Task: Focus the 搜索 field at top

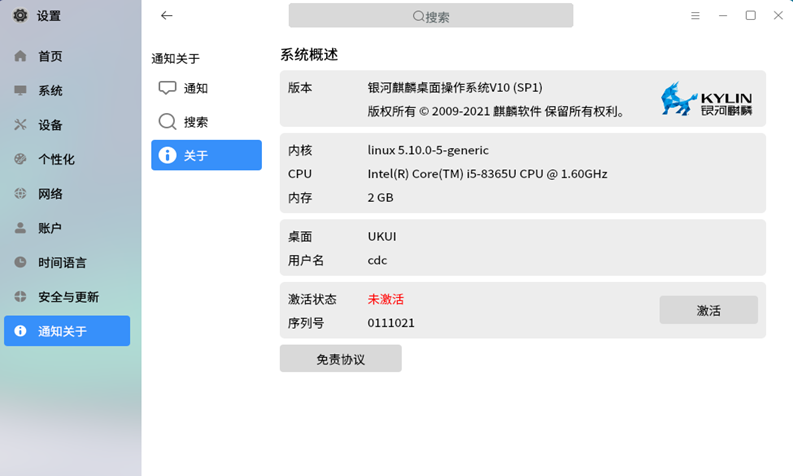Action: pos(431,16)
